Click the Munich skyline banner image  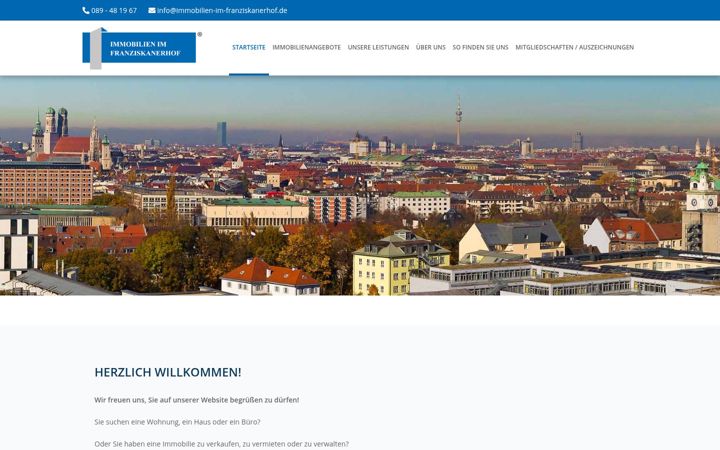(360, 186)
